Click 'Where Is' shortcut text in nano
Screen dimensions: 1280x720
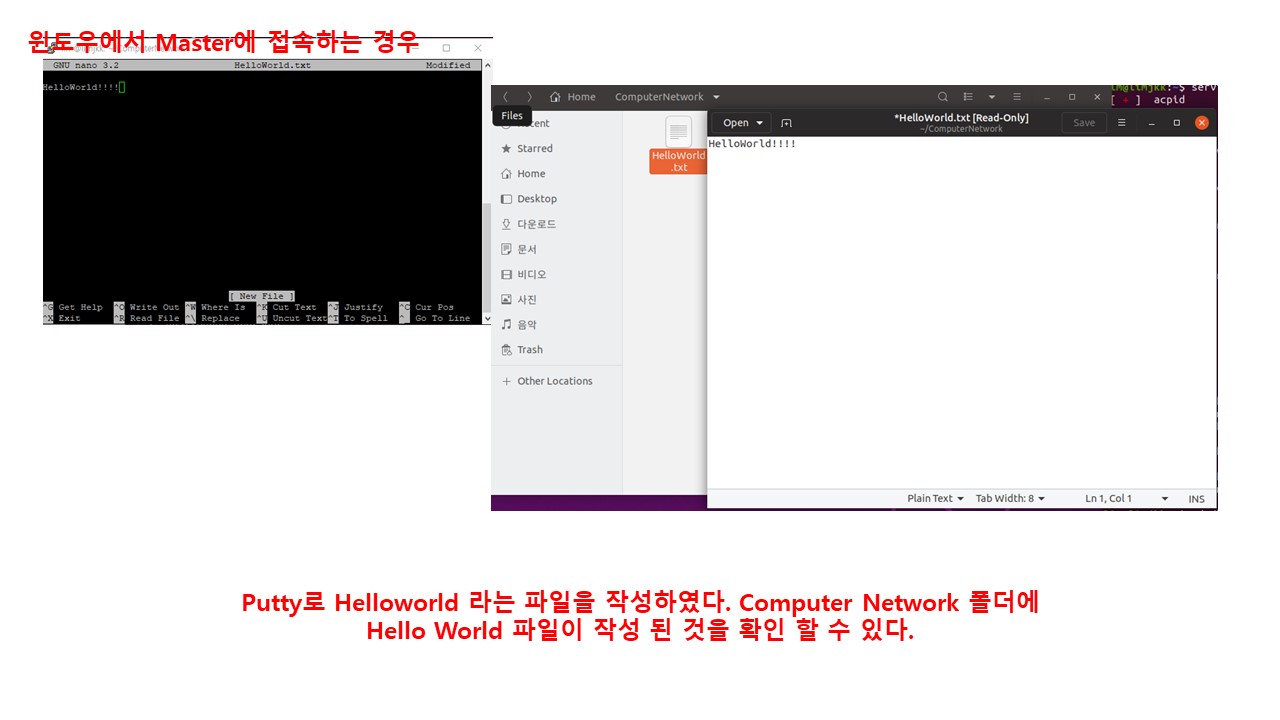(x=222, y=307)
